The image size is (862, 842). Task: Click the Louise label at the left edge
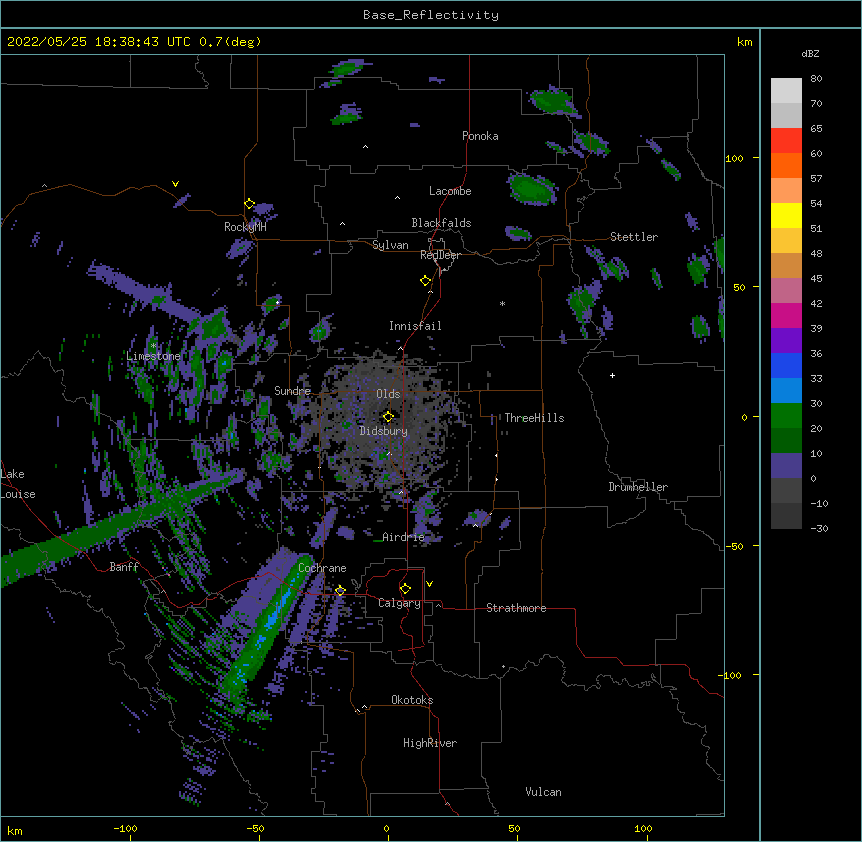coord(18,494)
